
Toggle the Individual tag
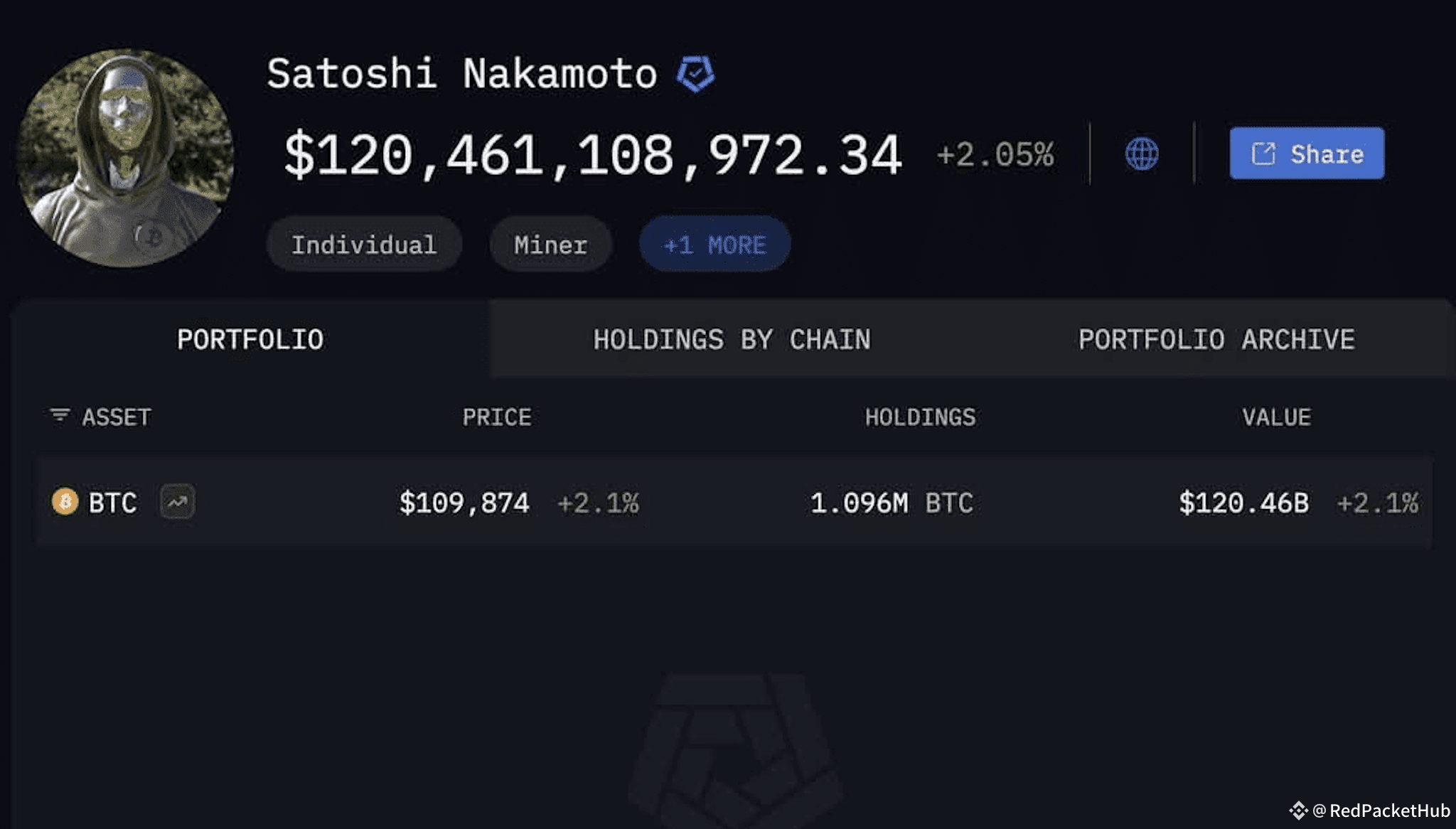click(364, 244)
